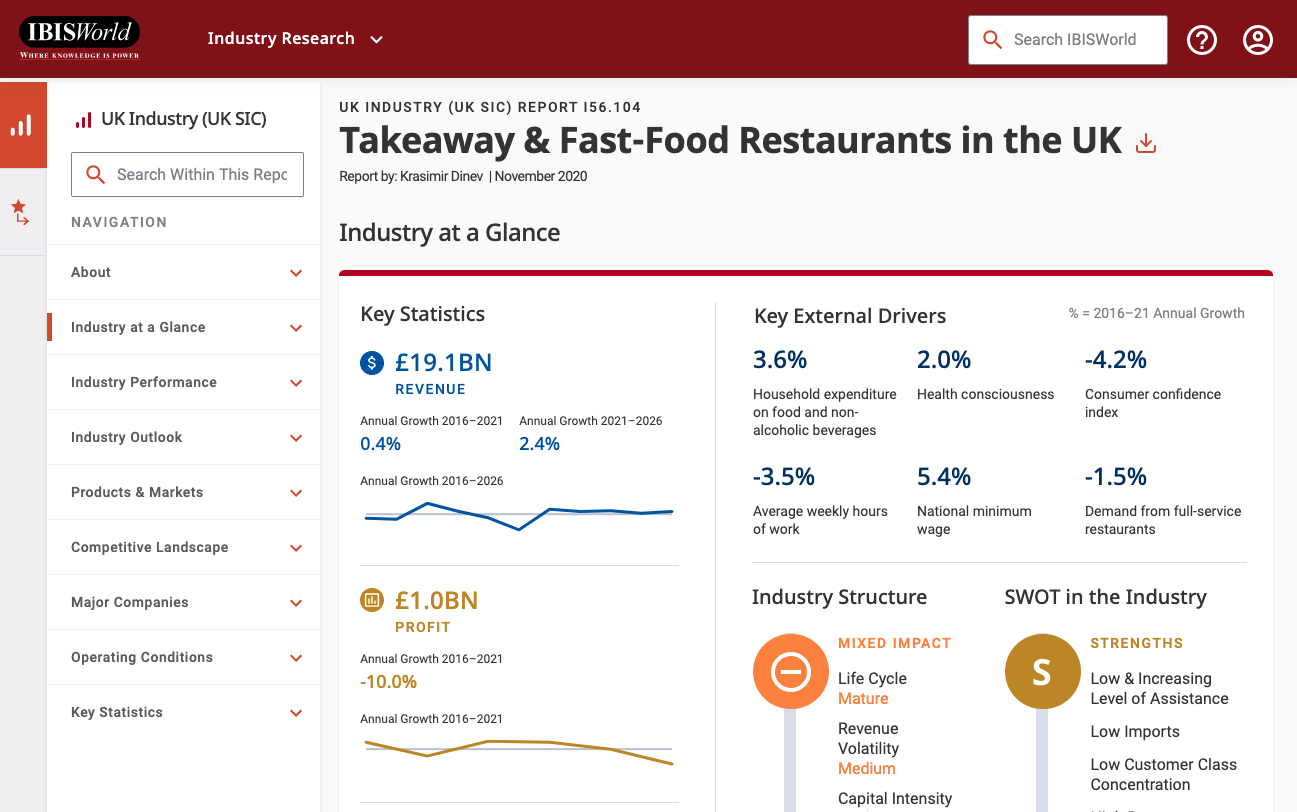Open the Competitive Landscape nav item
Screen dimensions: 1297x812
tap(150, 547)
